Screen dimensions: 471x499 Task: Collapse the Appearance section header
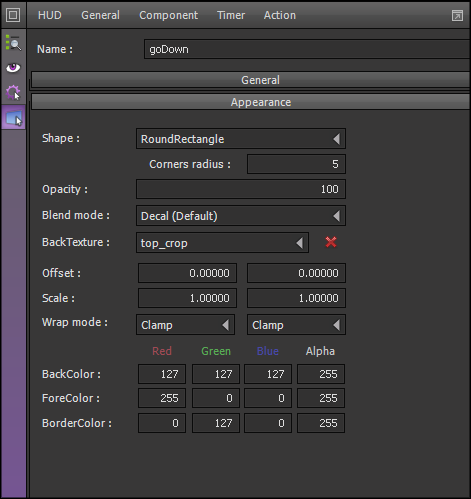click(251, 102)
